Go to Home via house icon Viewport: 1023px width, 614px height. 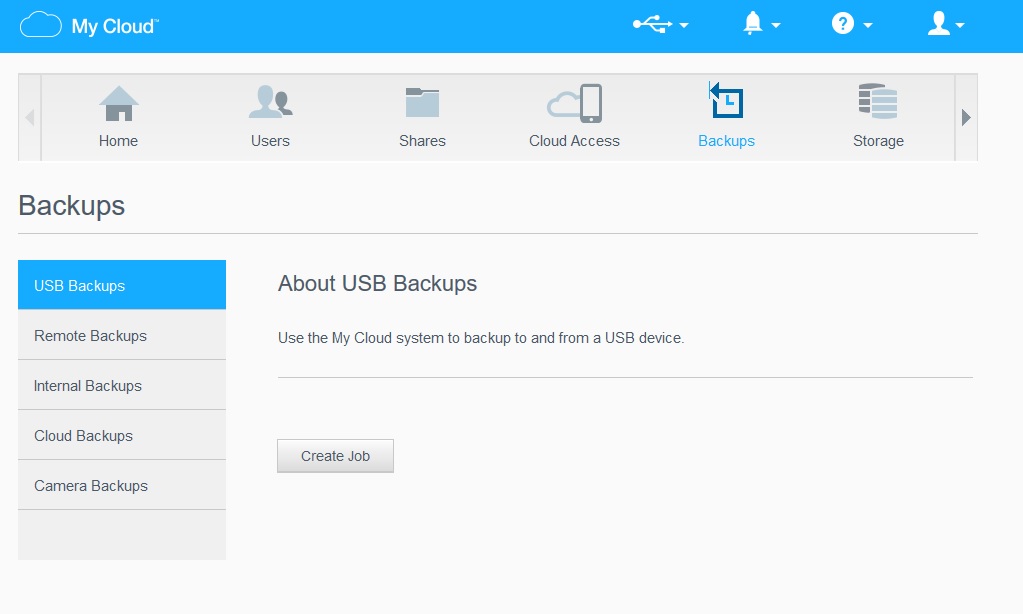coord(119,104)
